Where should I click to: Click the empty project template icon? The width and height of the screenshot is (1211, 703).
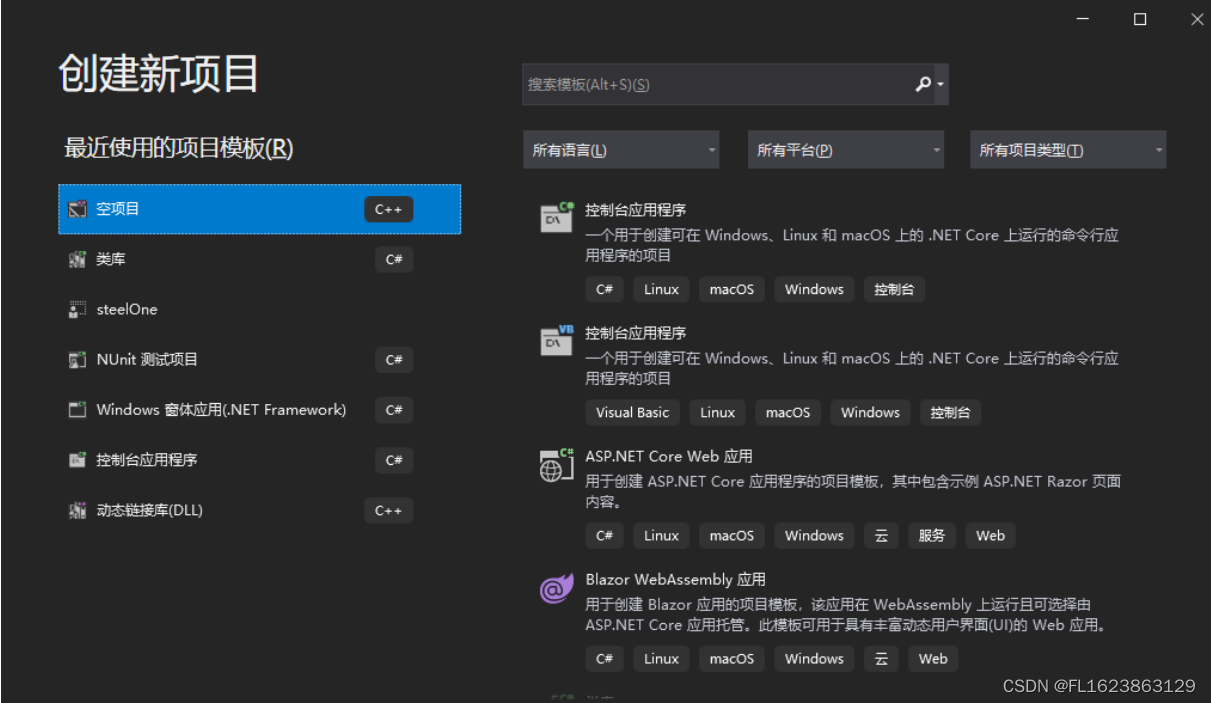point(77,209)
